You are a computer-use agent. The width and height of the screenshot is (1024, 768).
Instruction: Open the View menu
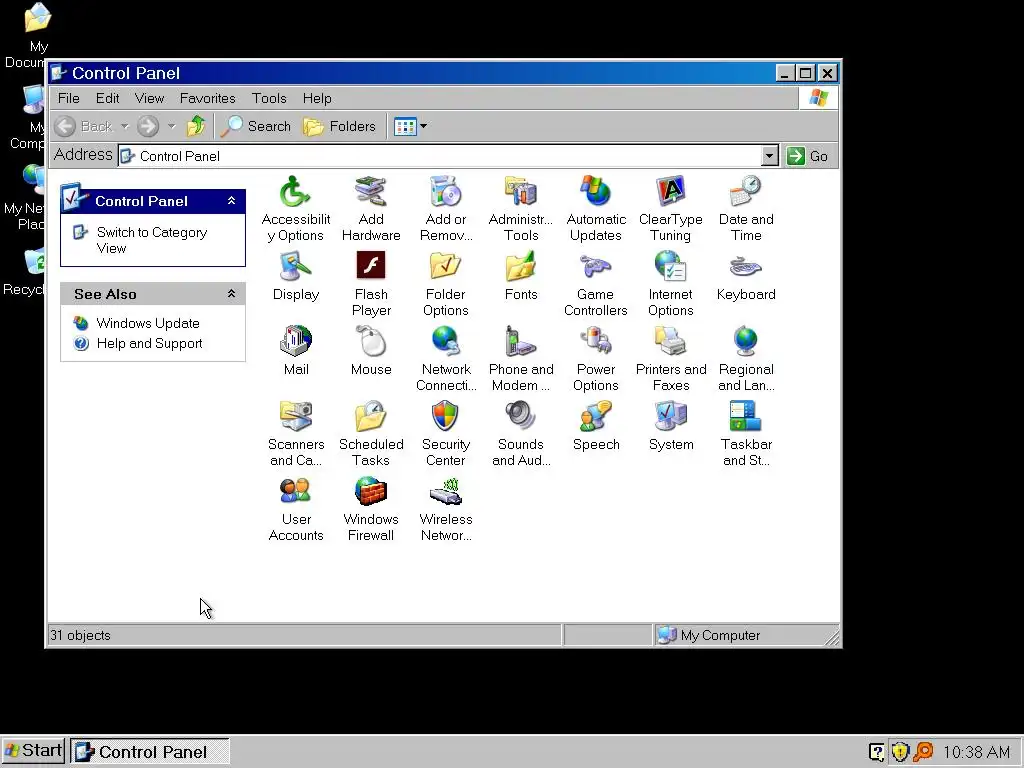coord(149,98)
